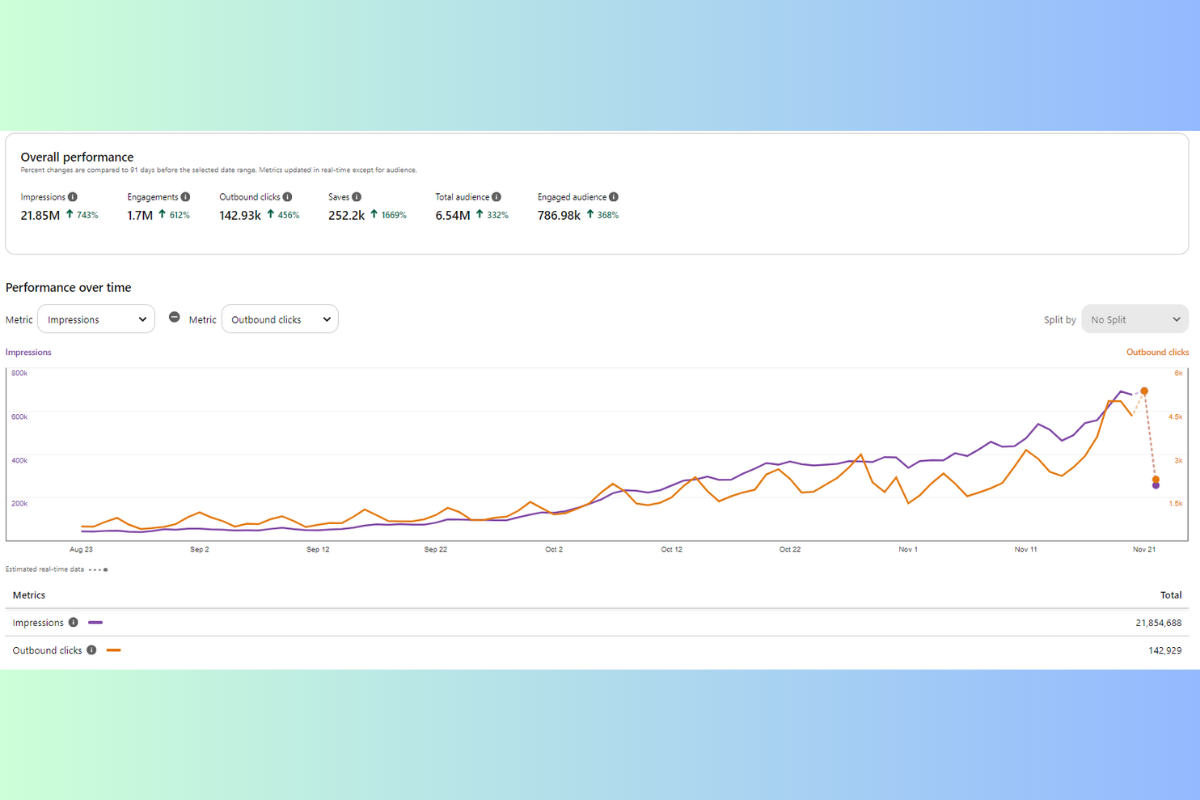Expand the Outbound clicks metric dropdown
The height and width of the screenshot is (800, 1200).
(280, 319)
